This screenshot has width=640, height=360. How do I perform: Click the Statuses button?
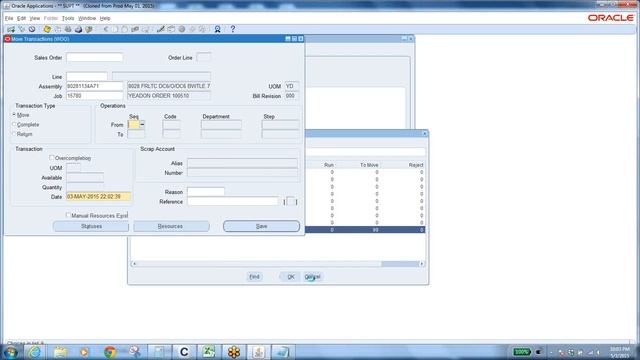pos(91,226)
